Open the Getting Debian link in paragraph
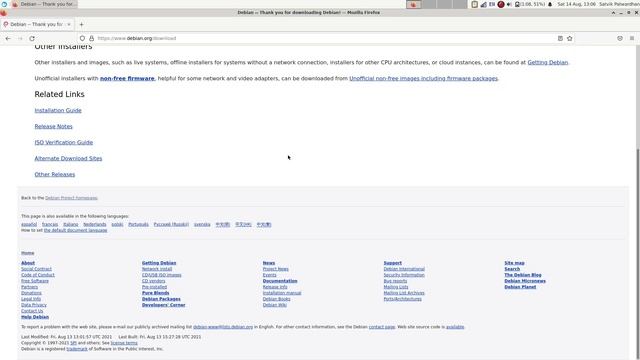 coord(547,62)
